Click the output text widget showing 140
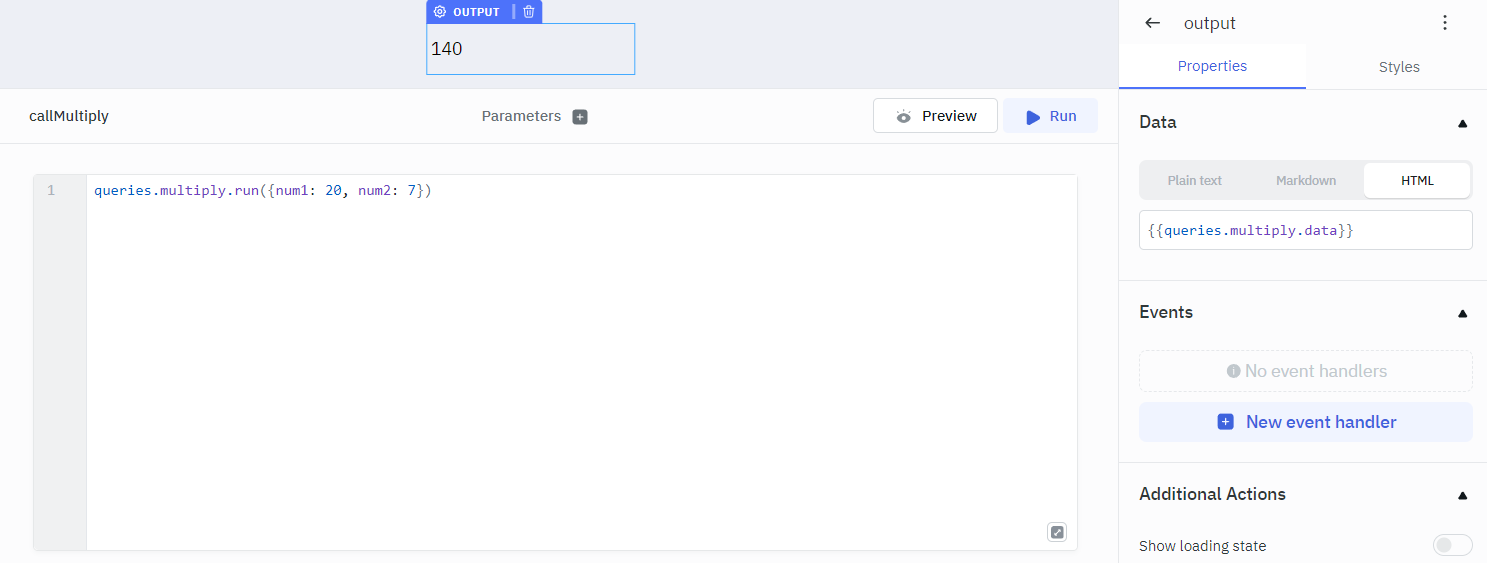This screenshot has width=1487, height=563. (x=530, y=49)
